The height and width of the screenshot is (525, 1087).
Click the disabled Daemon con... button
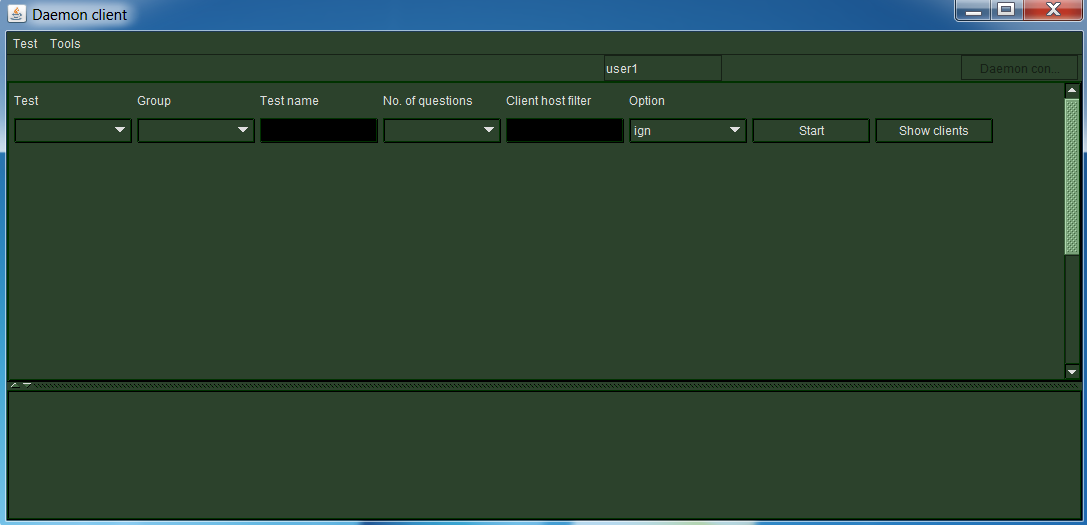point(1019,69)
